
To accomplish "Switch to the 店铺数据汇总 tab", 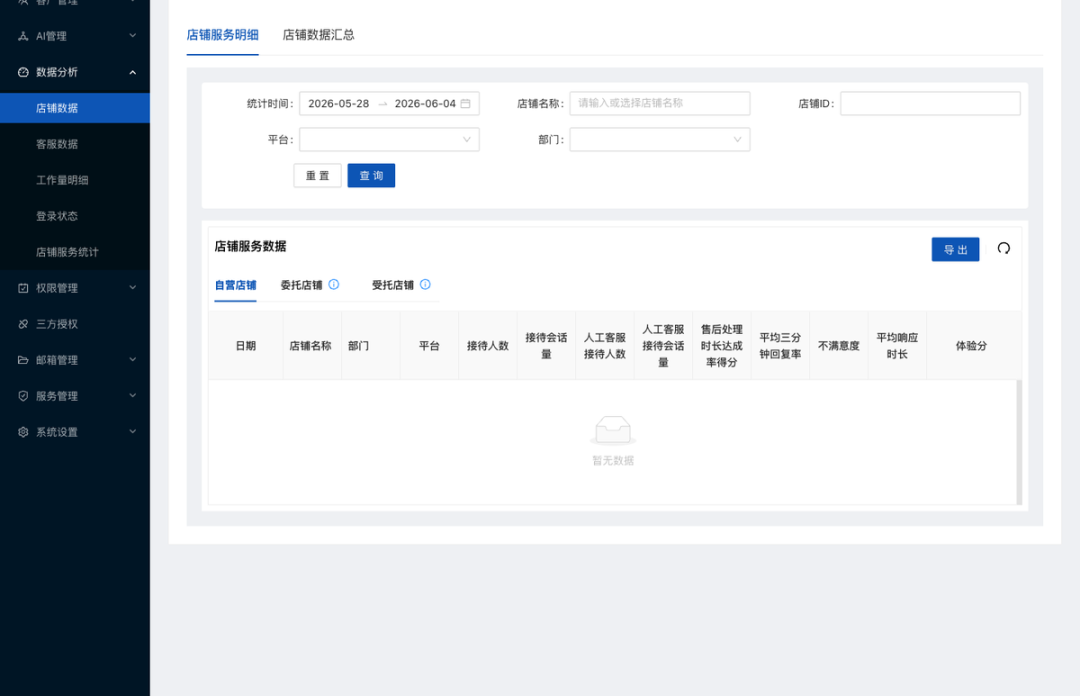I will (318, 35).
